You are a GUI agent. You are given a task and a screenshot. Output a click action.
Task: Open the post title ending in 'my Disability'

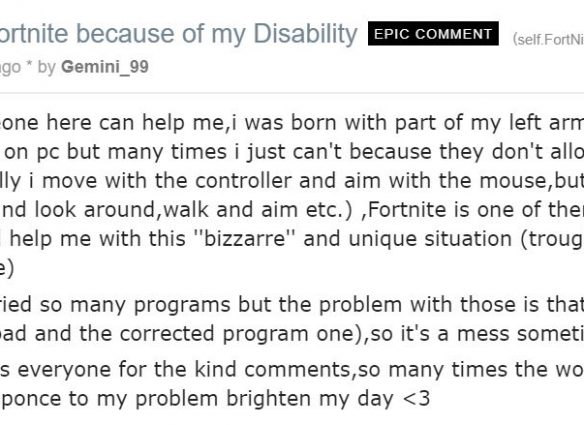pyautogui.click(x=178, y=34)
